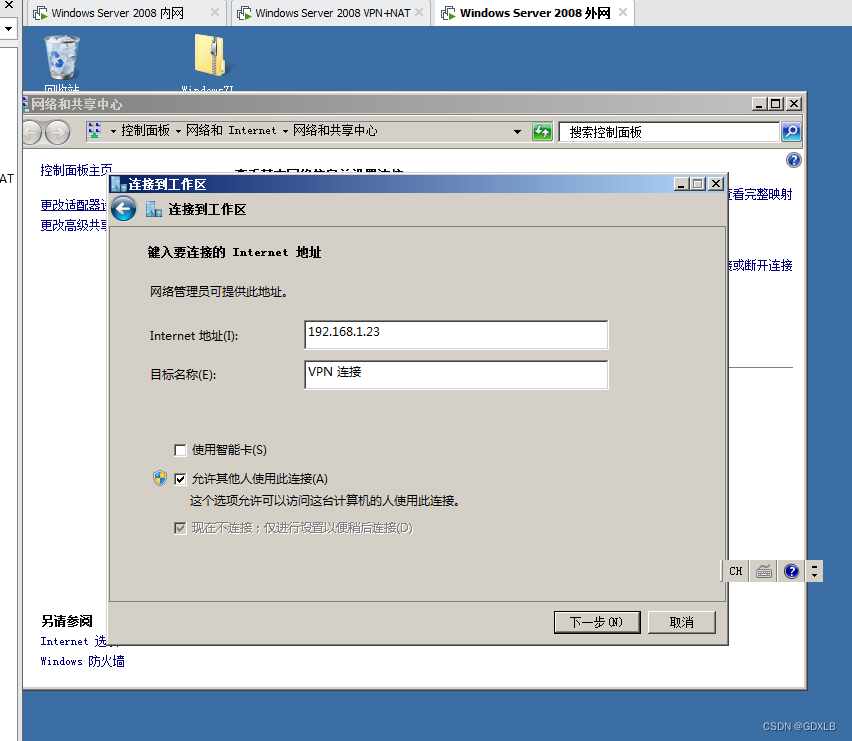Close the VPN+NAT virtual machine tab
This screenshot has height=741, width=852.
pyautogui.click(x=419, y=12)
